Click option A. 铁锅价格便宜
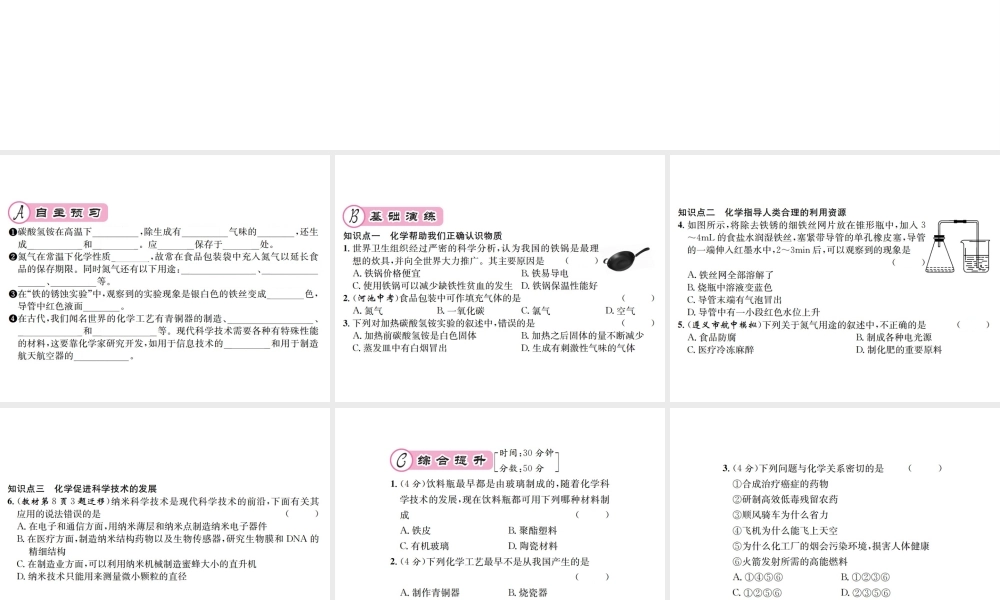The image size is (1000, 600). (386, 273)
